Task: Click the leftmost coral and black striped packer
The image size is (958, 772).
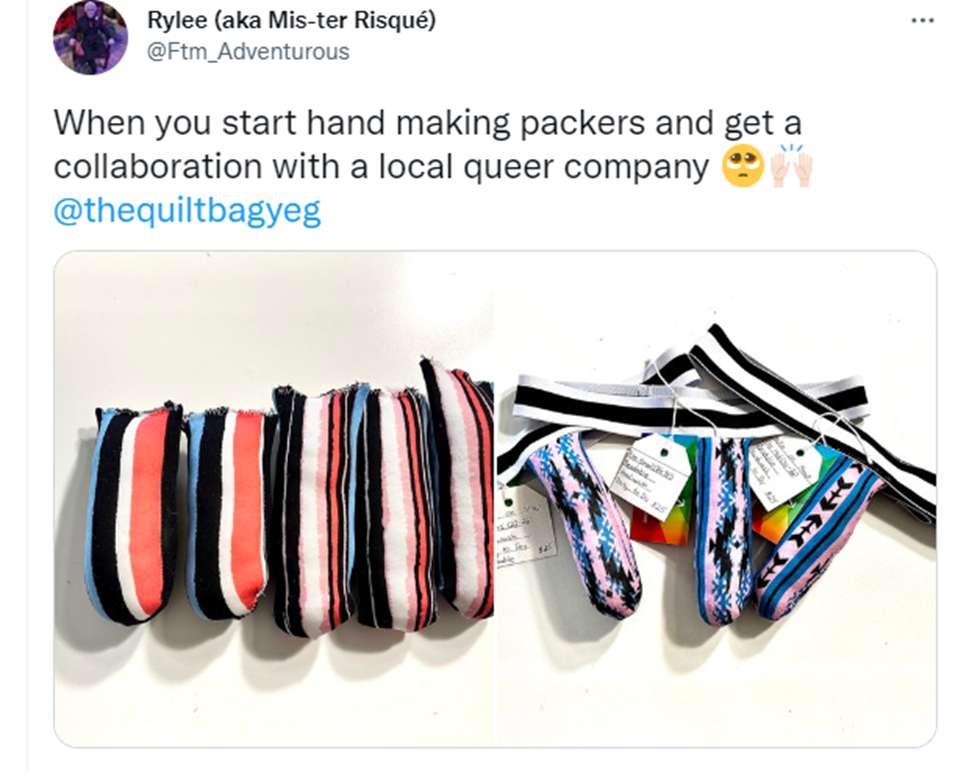Action: click(133, 513)
